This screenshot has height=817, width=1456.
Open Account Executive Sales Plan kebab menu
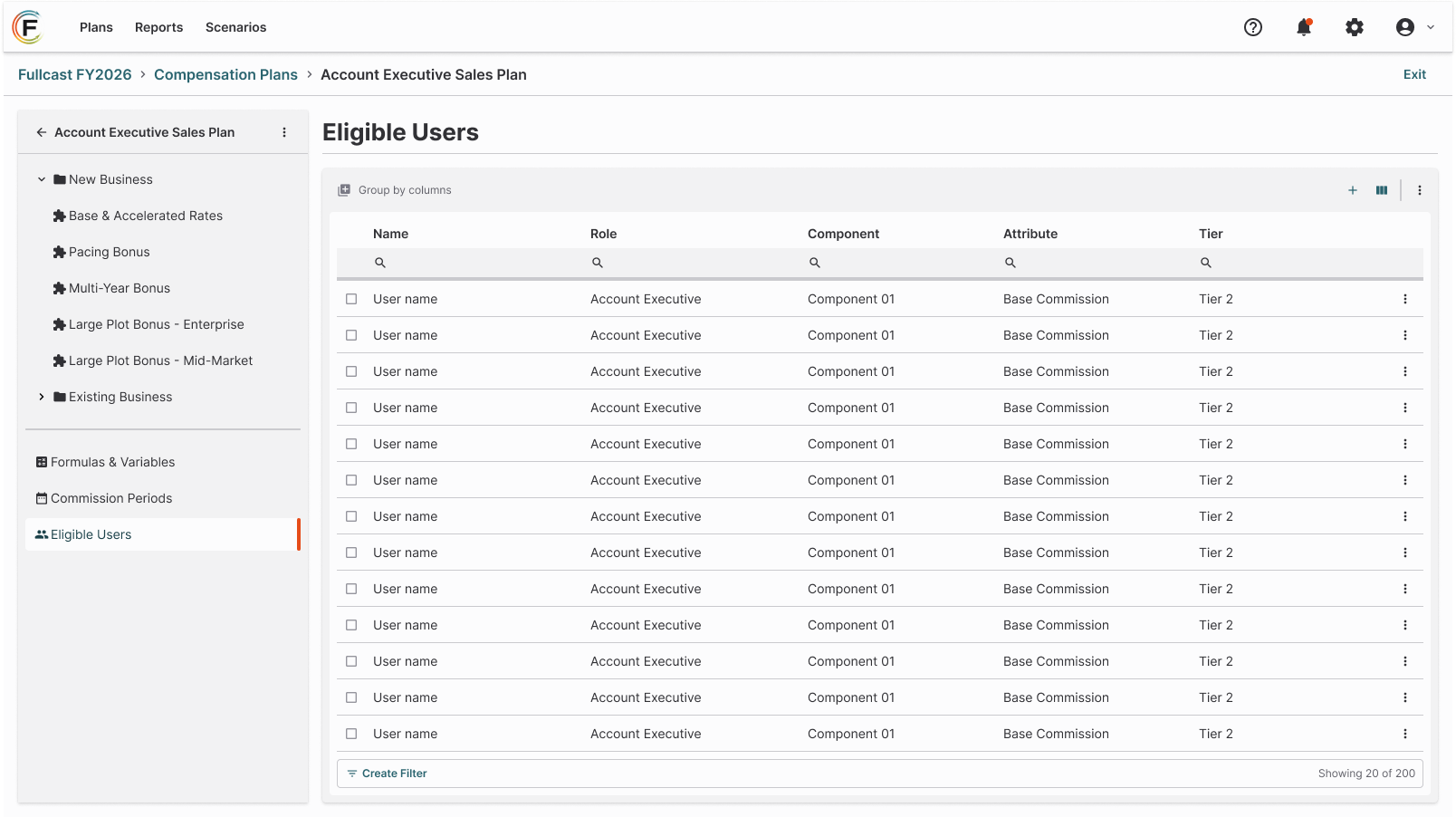pyautogui.click(x=284, y=132)
